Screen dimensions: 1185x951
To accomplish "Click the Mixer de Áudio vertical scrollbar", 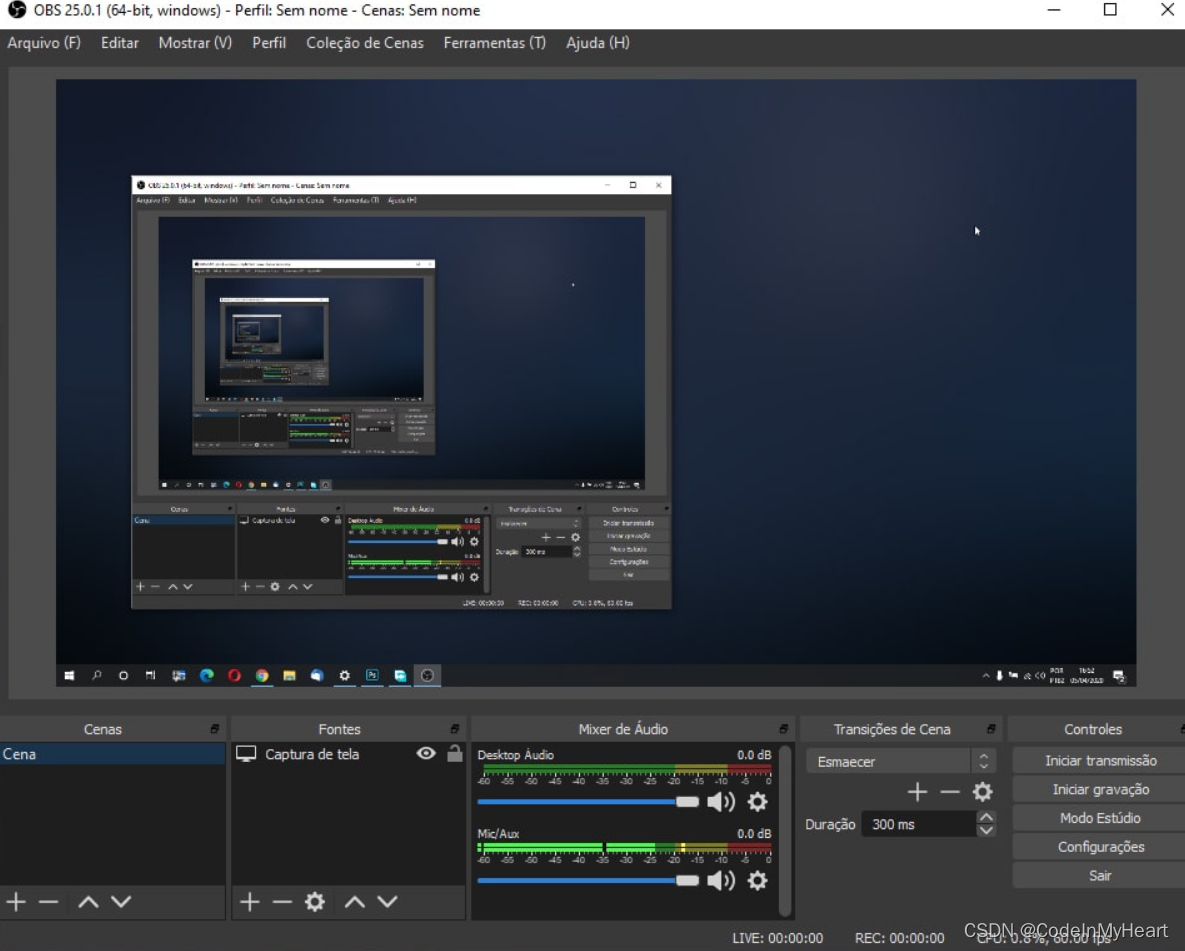I will 785,830.
